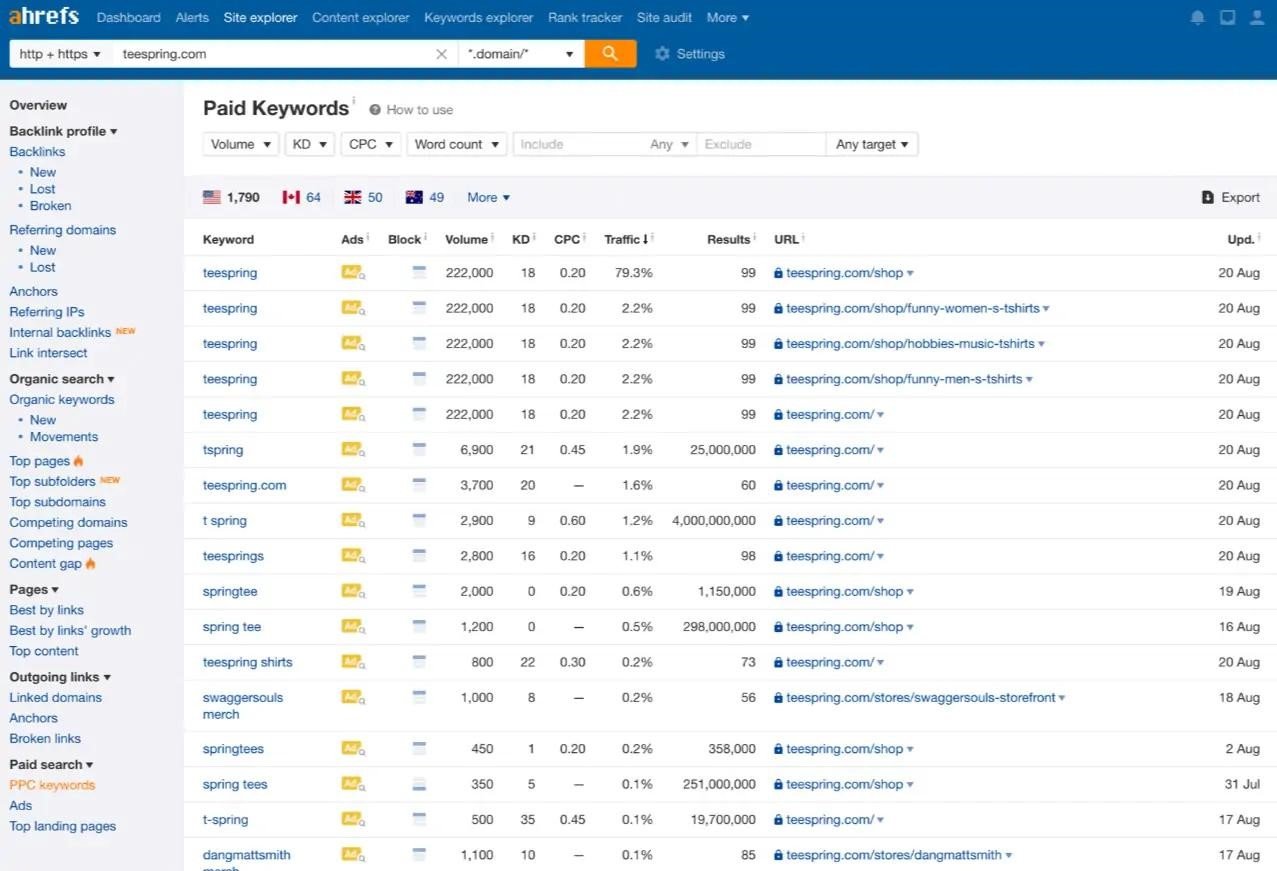Open Keywords explorer in top menu

pos(478,18)
